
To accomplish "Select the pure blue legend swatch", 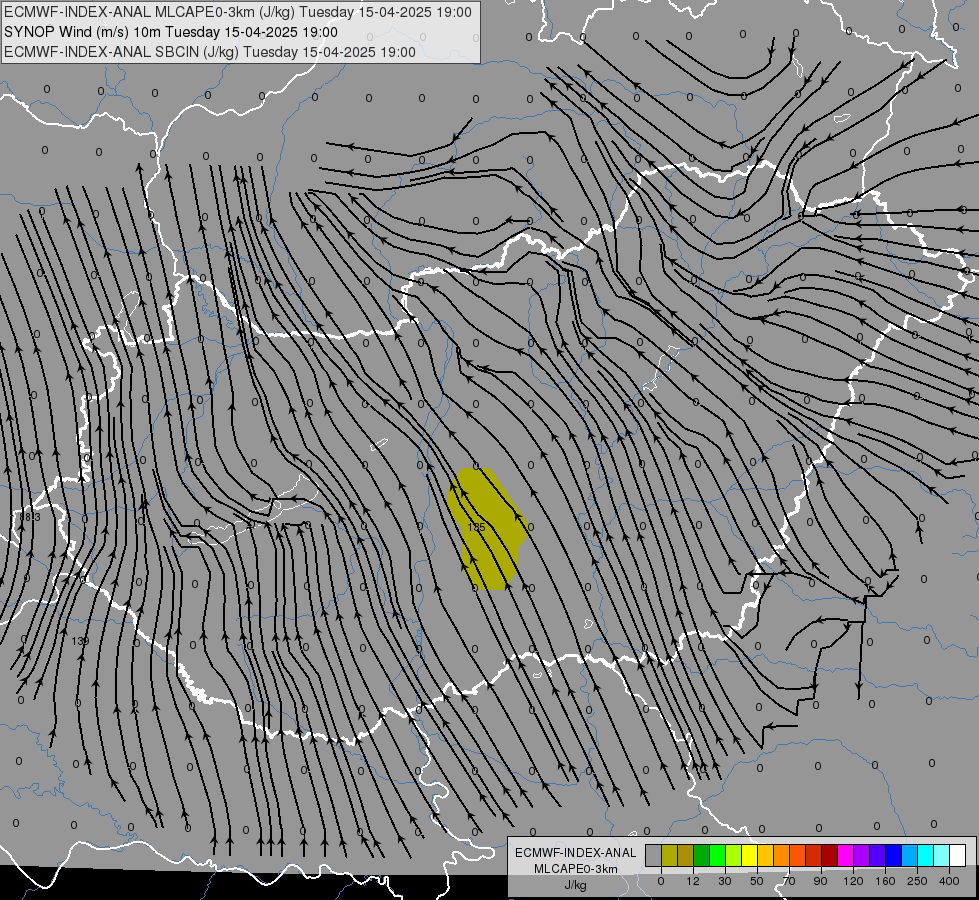I will [x=893, y=855].
